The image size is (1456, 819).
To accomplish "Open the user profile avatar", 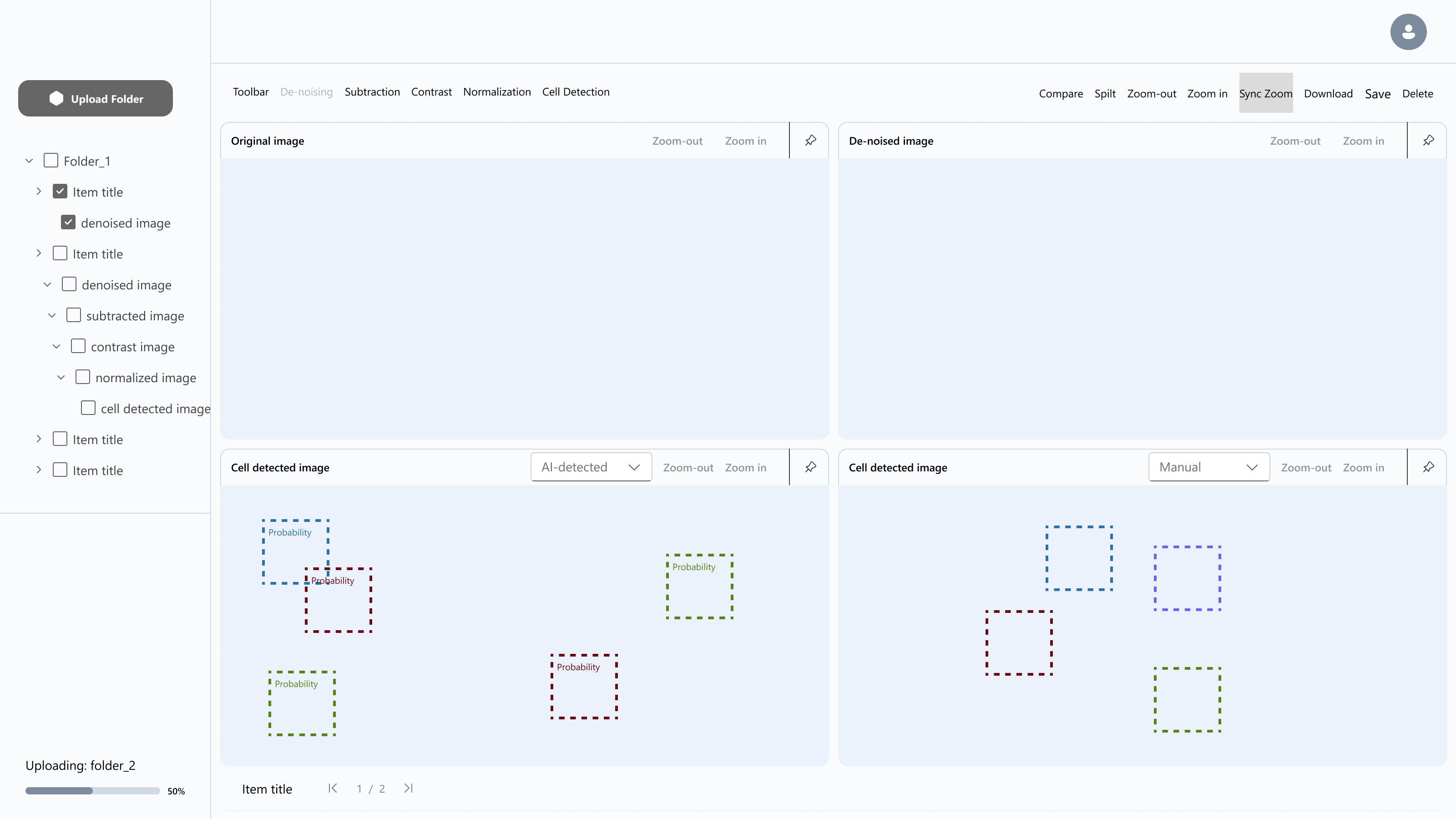I will 1408,32.
